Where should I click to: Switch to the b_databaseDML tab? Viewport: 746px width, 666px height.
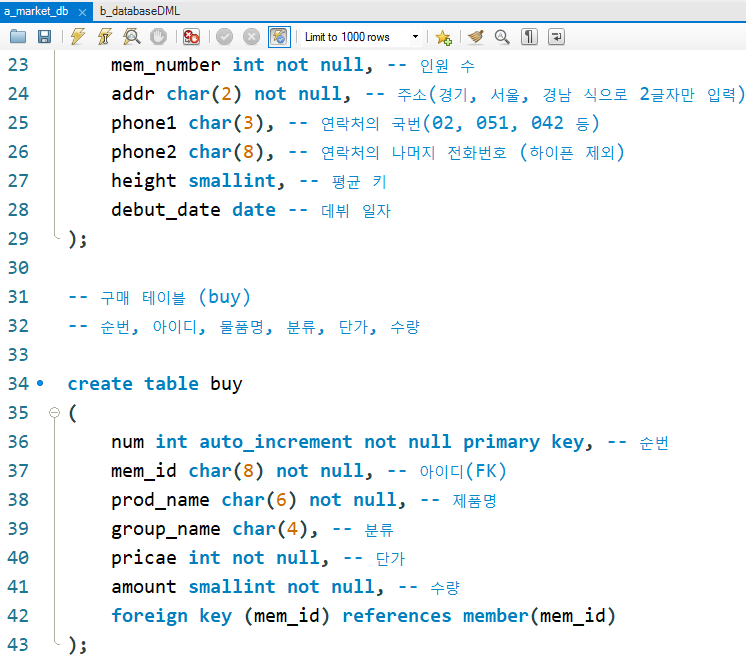pyautogui.click(x=140, y=11)
